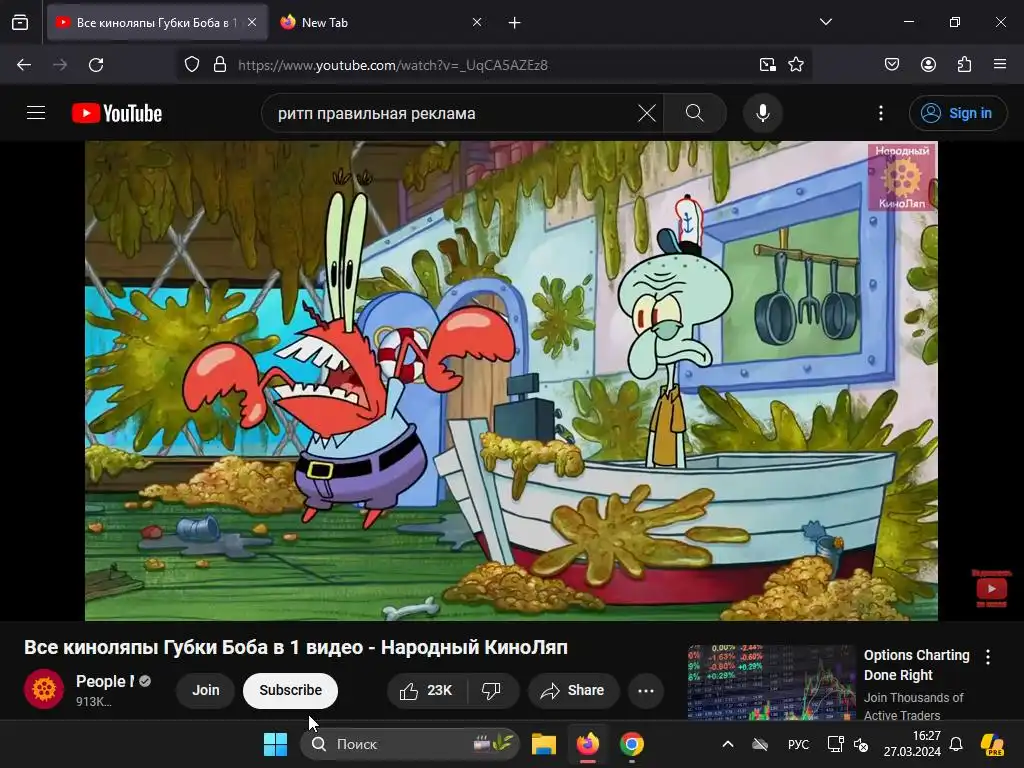1024x768 pixels.
Task: Sign in to YouTube
Action: point(957,114)
